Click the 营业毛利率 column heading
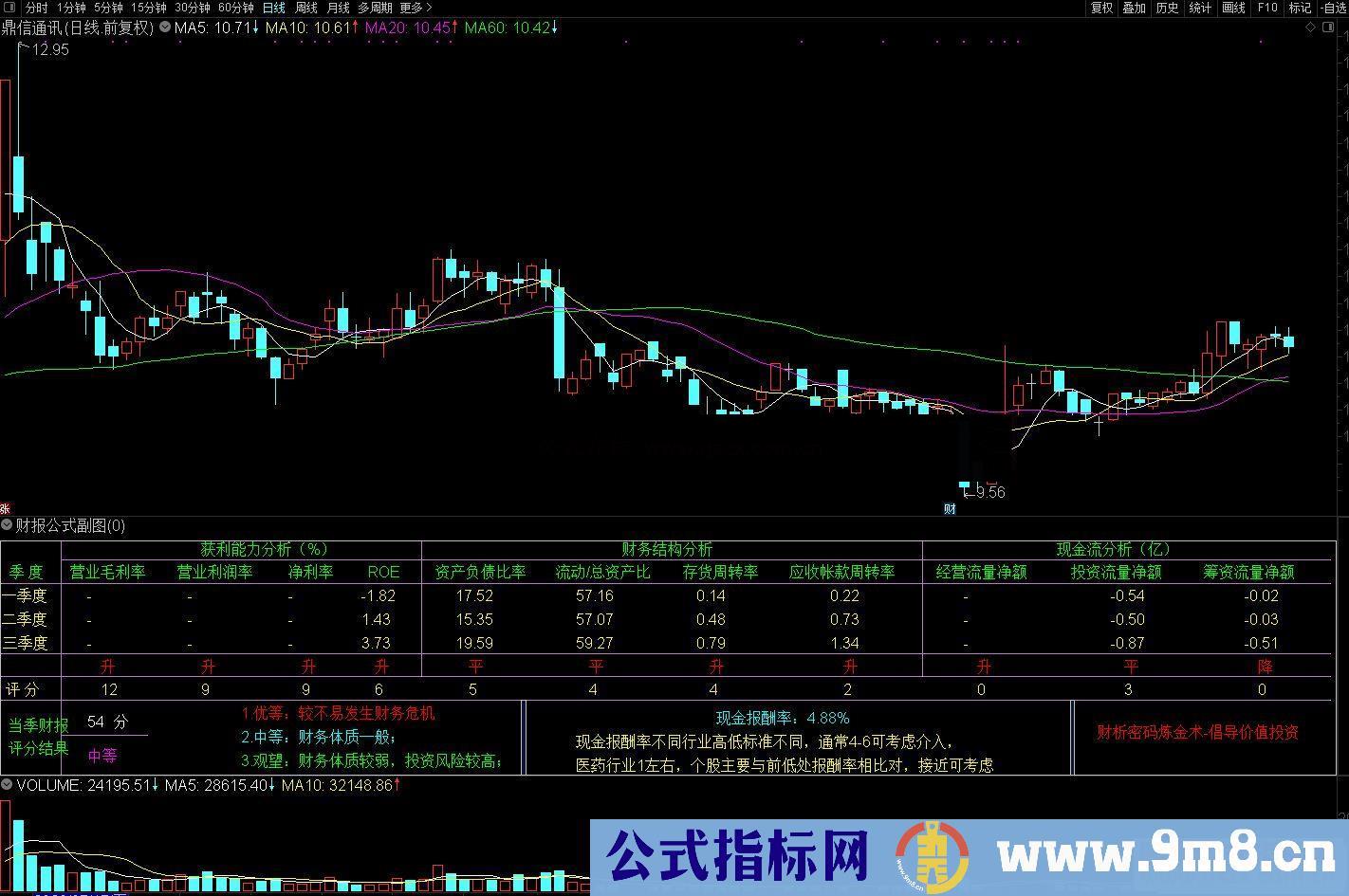The image size is (1349, 896). pyautogui.click(x=107, y=572)
